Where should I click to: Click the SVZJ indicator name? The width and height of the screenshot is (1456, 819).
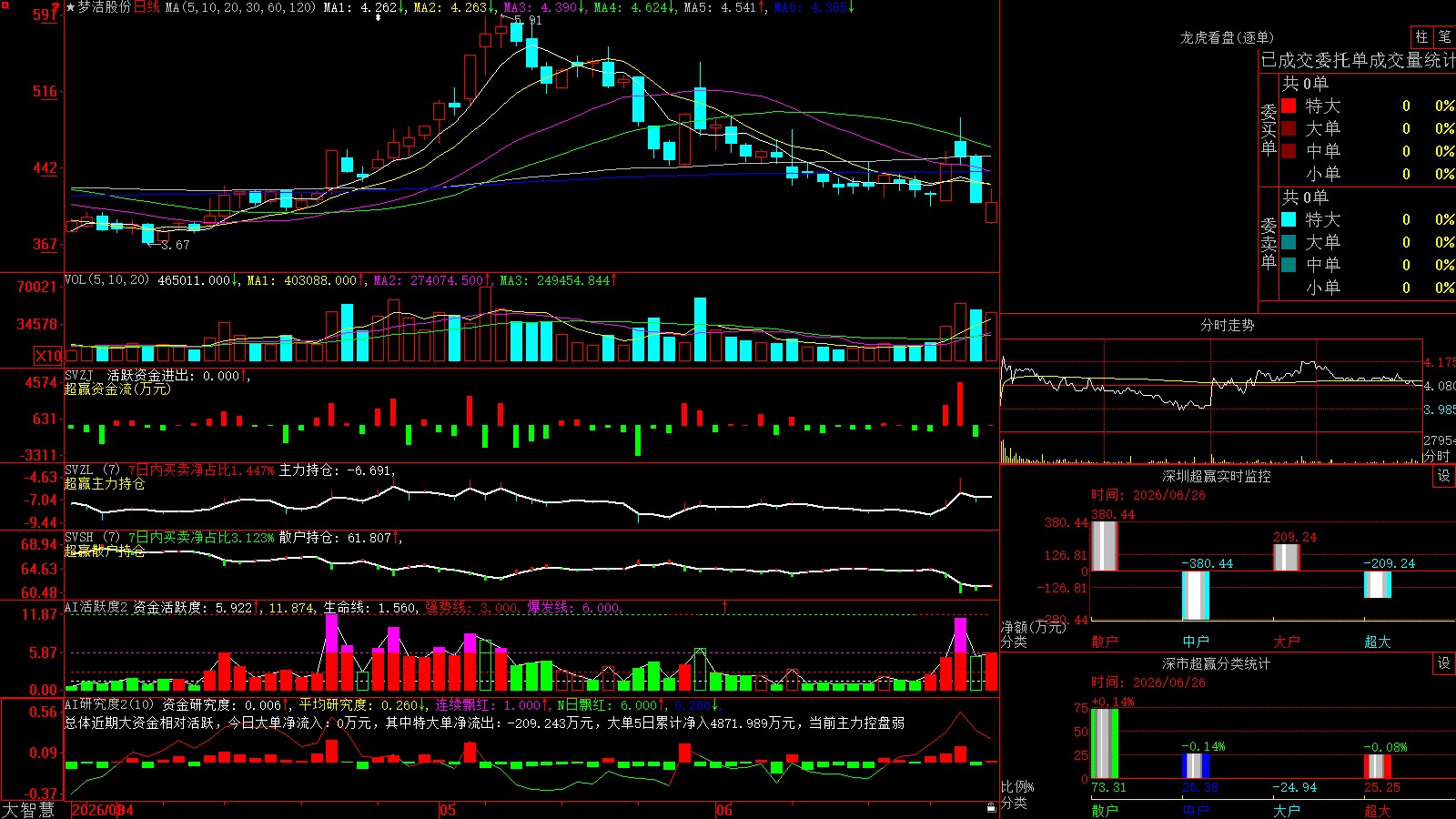click(78, 375)
